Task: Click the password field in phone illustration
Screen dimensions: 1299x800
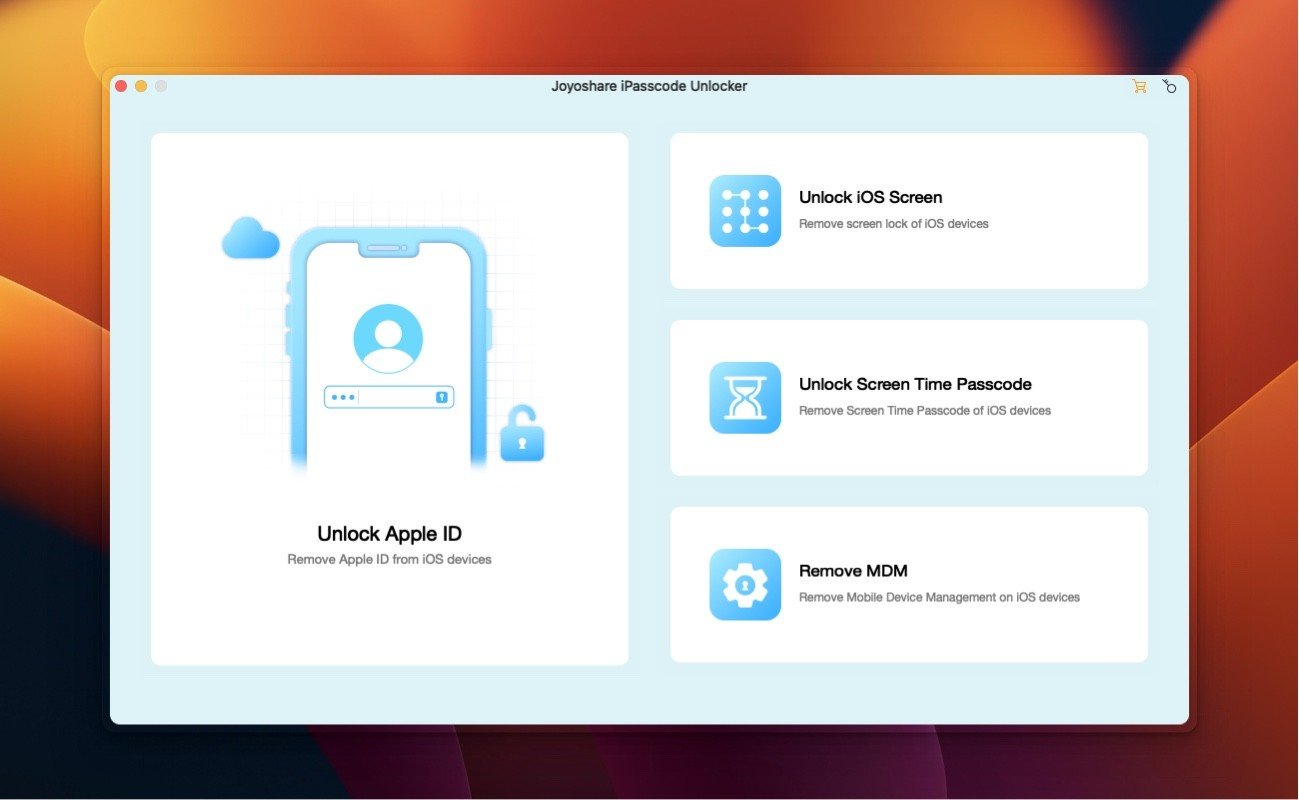Action: pyautogui.click(x=388, y=397)
